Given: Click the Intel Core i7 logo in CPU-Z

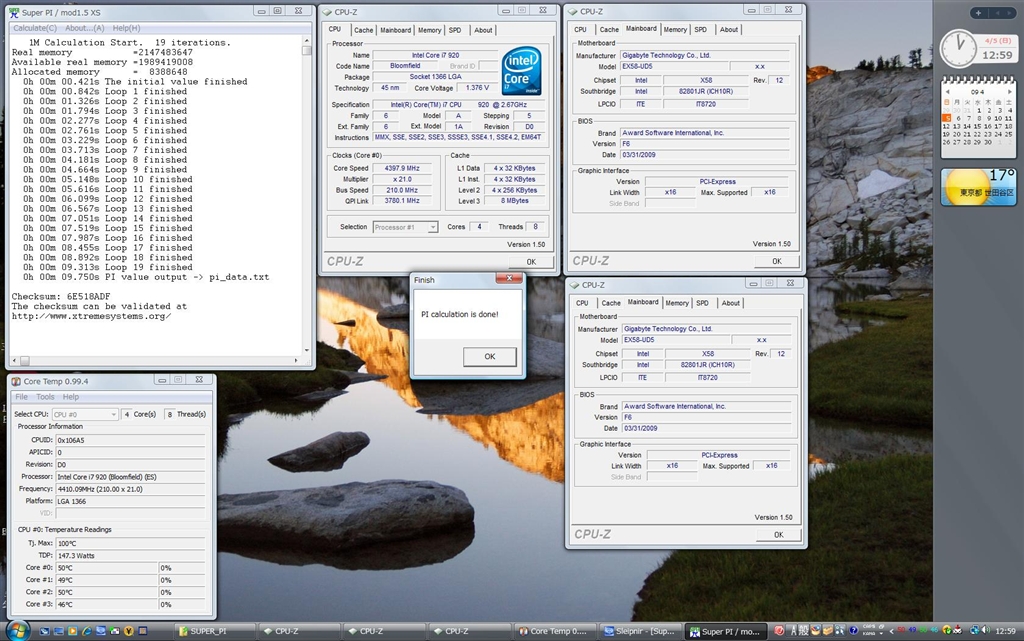Looking at the screenshot, I should click(521, 71).
